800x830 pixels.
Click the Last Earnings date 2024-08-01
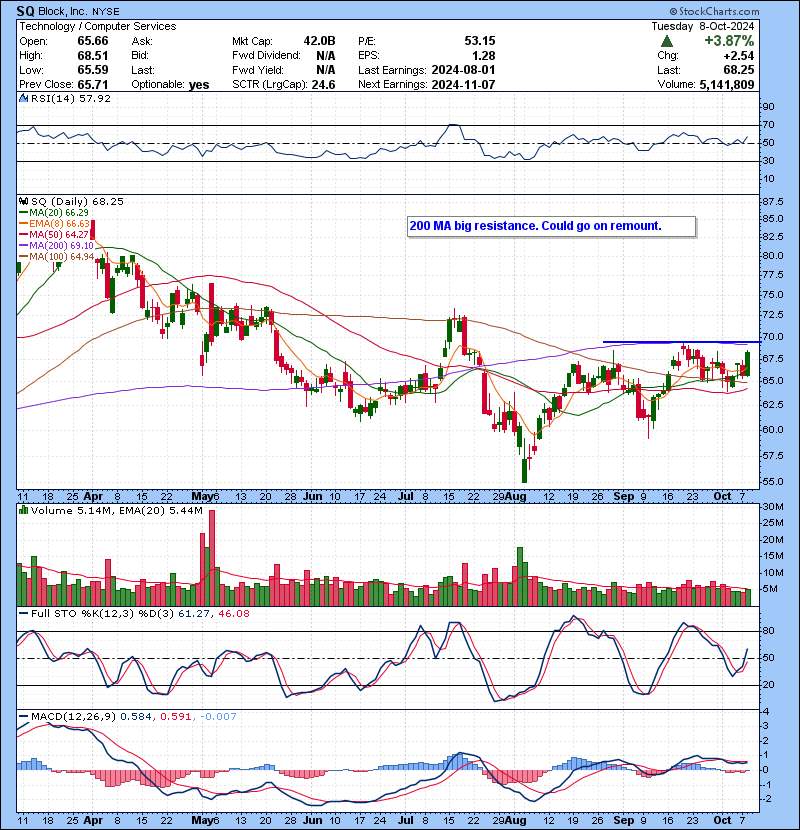point(463,70)
